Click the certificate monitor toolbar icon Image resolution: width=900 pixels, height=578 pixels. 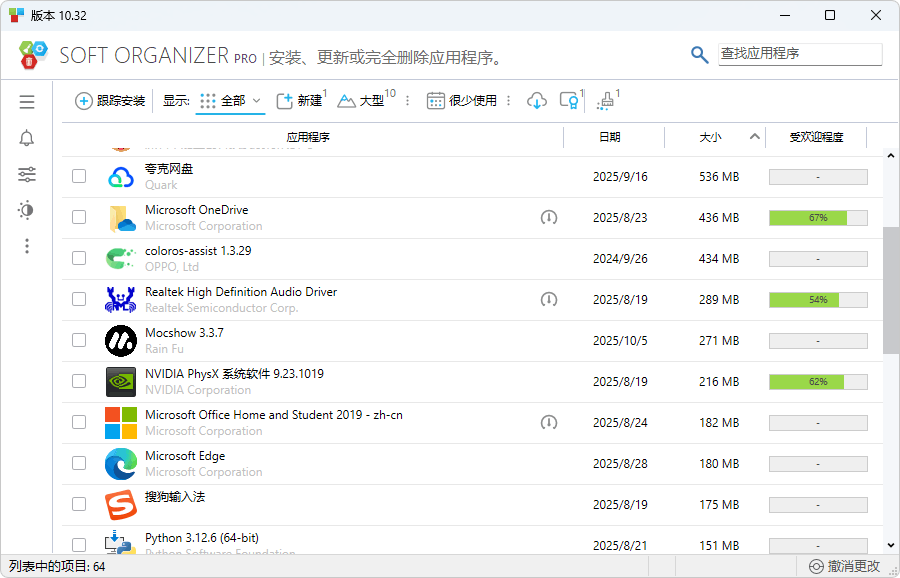pyautogui.click(x=569, y=100)
